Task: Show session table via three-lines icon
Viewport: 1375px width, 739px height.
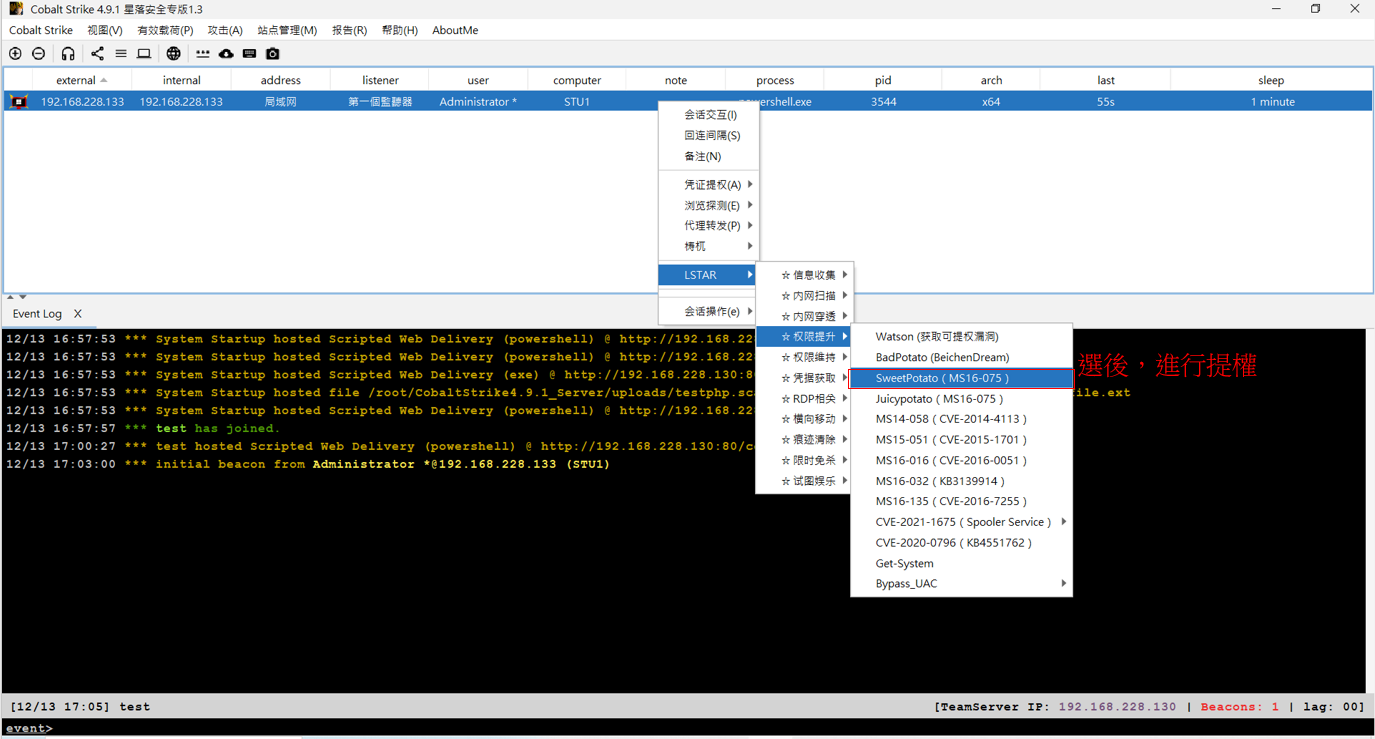Action: point(121,54)
